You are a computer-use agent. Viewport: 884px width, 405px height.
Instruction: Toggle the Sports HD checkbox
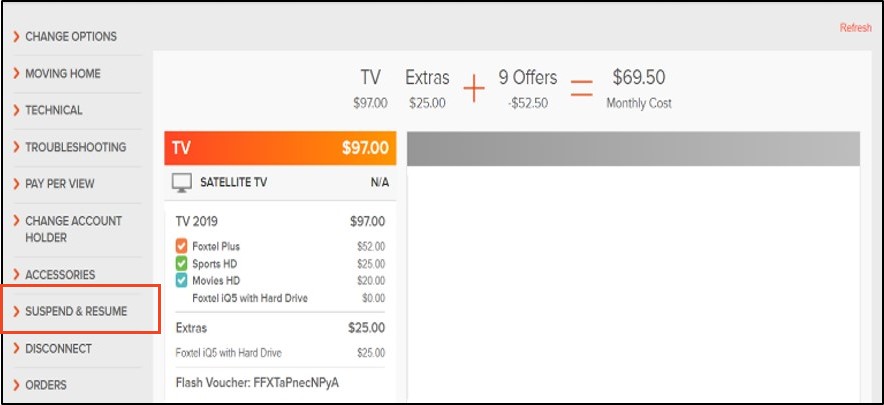(181, 263)
